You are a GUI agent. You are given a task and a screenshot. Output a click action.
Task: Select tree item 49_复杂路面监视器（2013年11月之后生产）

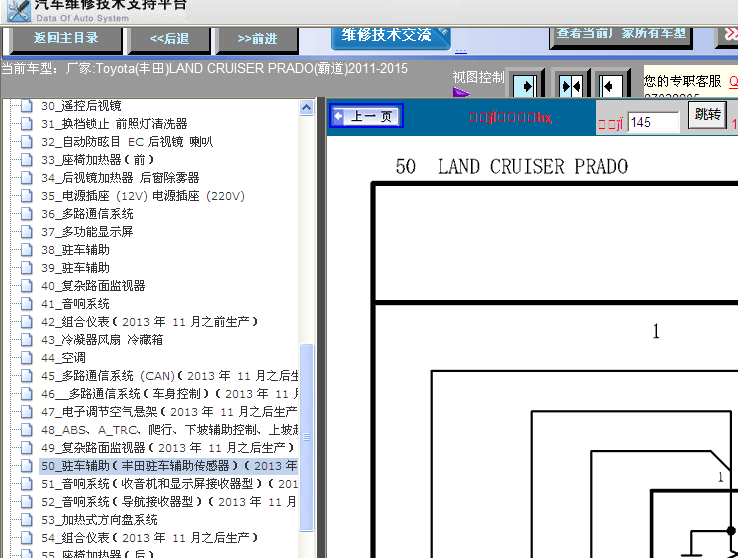pos(168,447)
